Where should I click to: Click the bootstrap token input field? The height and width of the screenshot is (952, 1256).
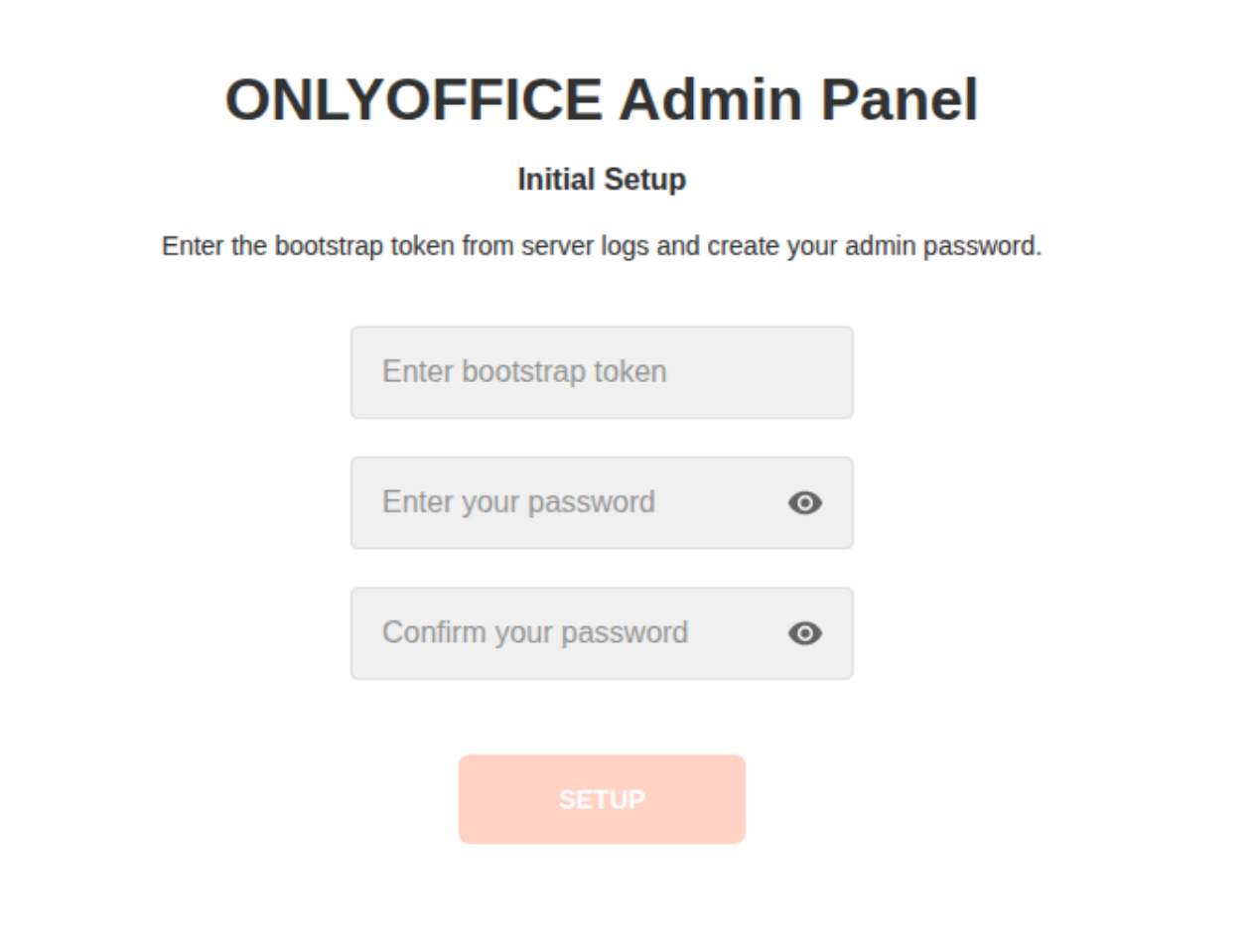601,372
